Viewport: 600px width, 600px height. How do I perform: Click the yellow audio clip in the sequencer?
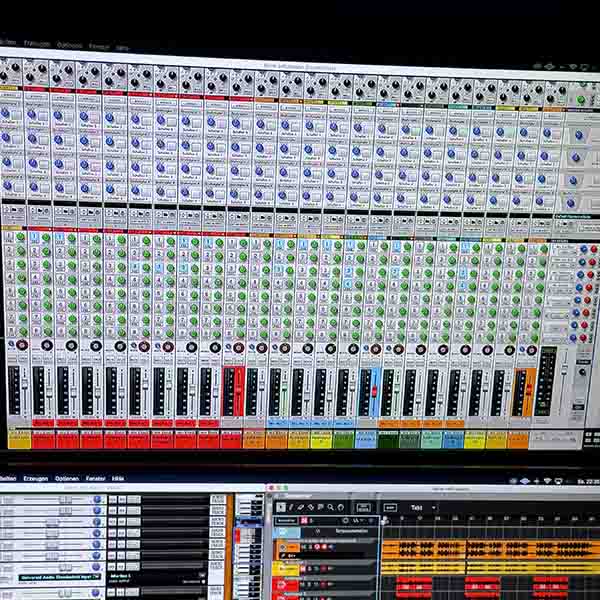tap(491, 568)
